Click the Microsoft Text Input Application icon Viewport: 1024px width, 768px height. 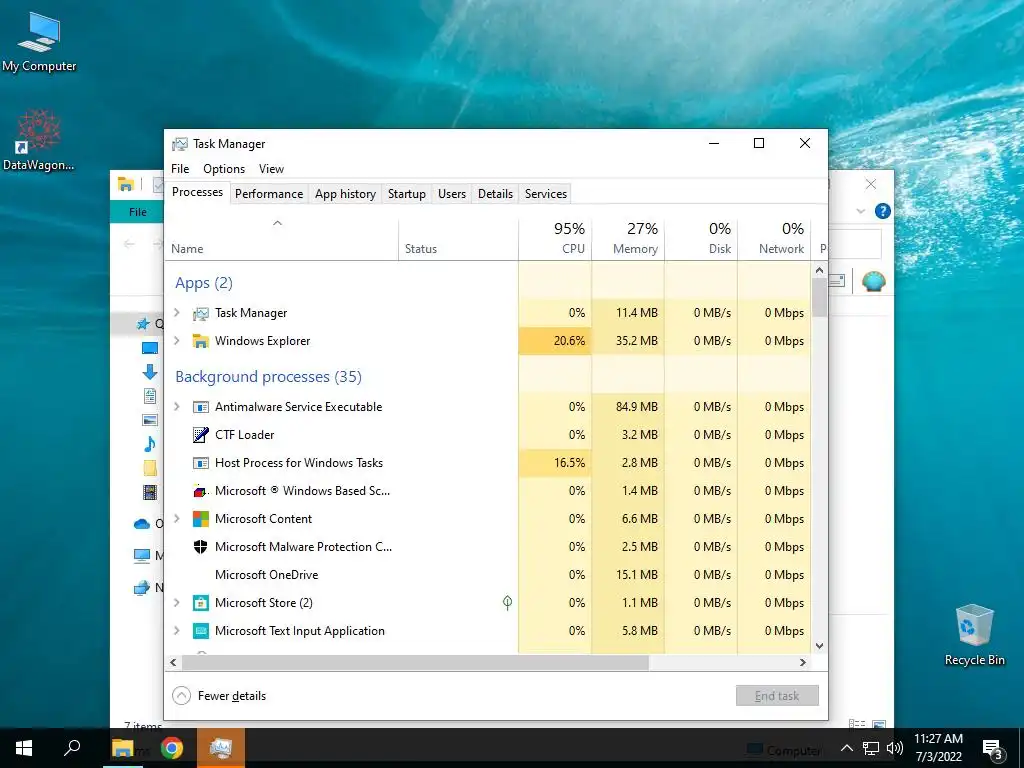coord(200,631)
